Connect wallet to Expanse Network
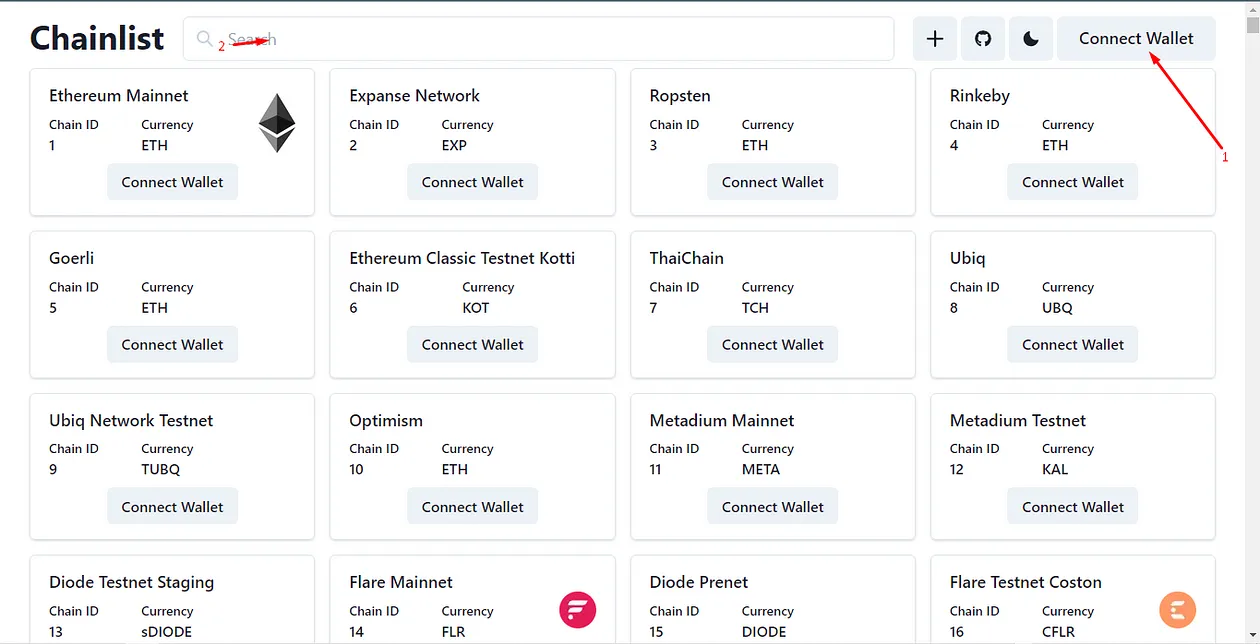The height and width of the screenshot is (644, 1260). point(472,182)
